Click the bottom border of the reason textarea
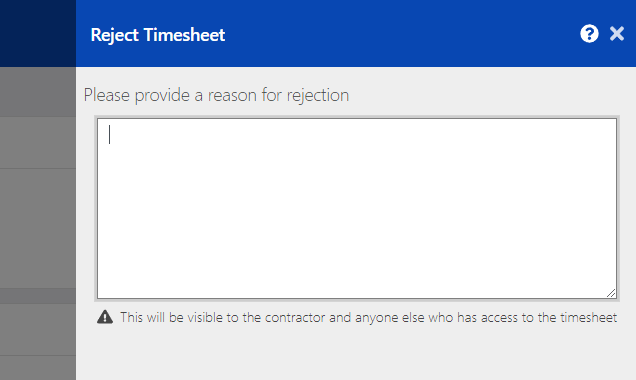Screen dimensions: 636x380 tap(357, 299)
